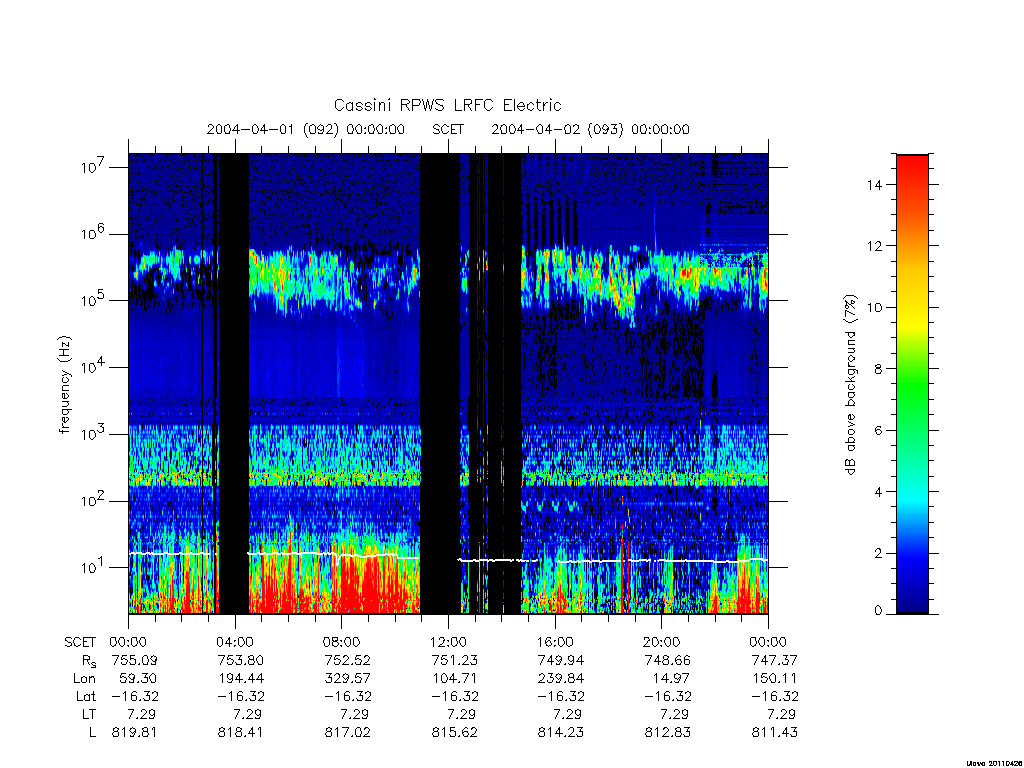Screen dimensions: 1024x768
Task: Select the 10^3 frequency tick label
Action: point(93,434)
